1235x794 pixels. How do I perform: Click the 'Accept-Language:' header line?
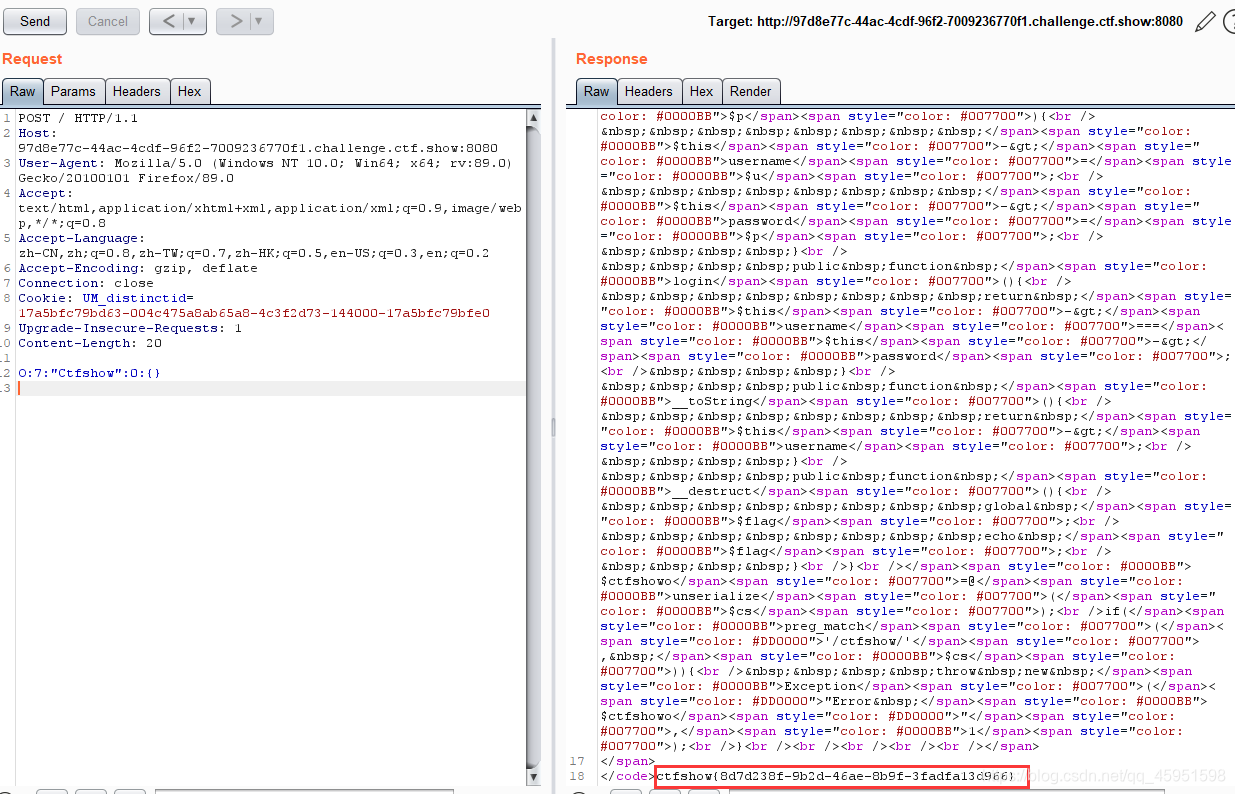click(x=81, y=238)
